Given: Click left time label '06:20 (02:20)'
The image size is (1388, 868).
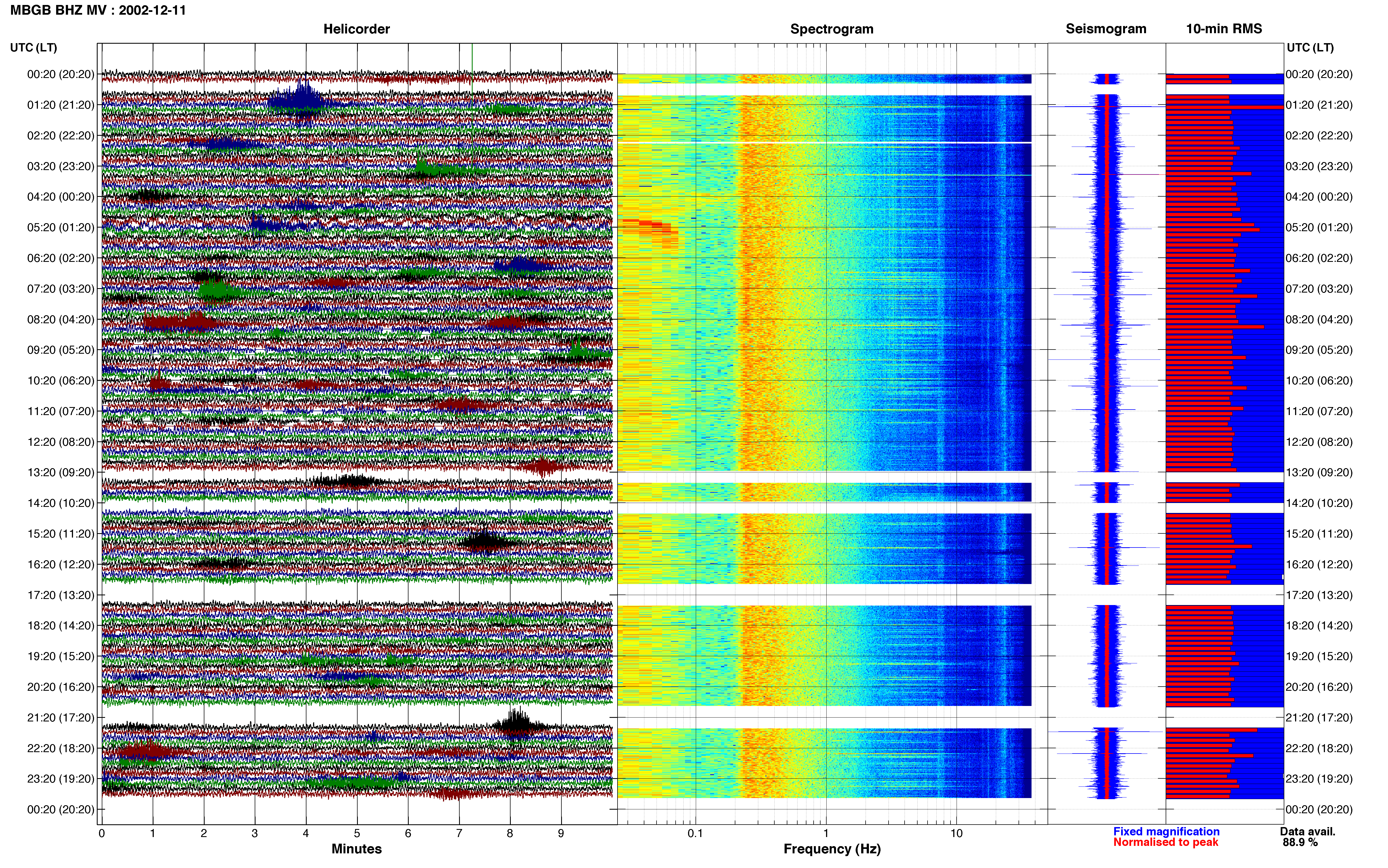Looking at the screenshot, I should pos(61,258).
